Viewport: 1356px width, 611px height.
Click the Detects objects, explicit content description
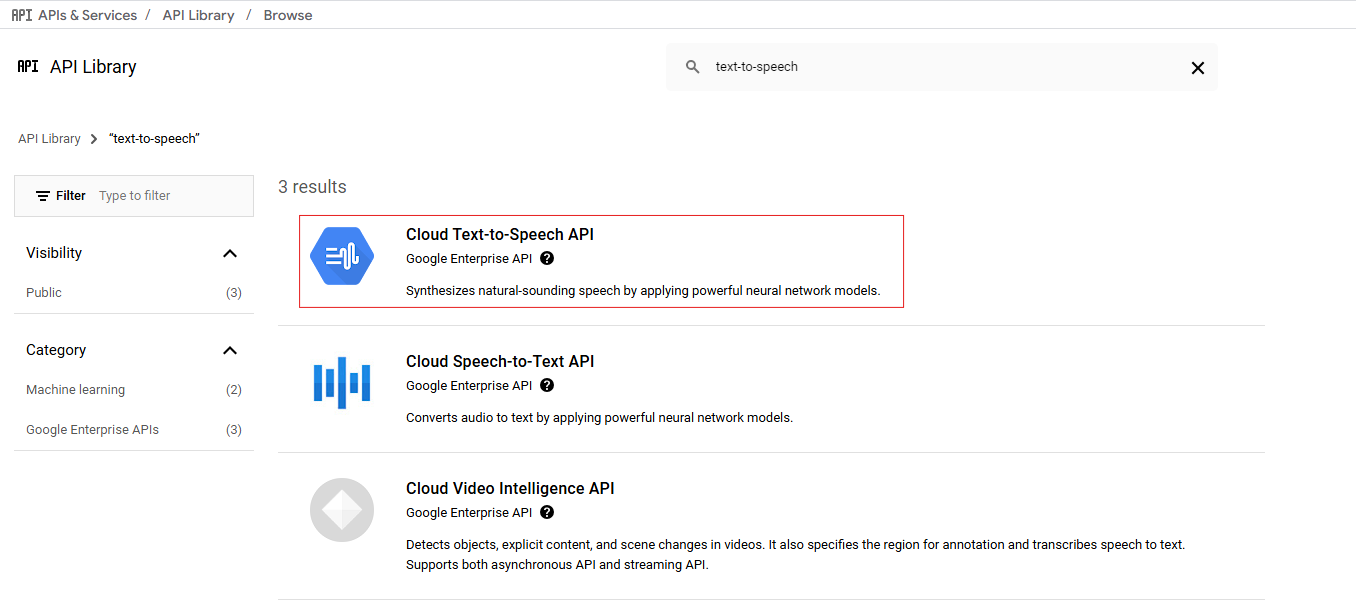pos(795,555)
